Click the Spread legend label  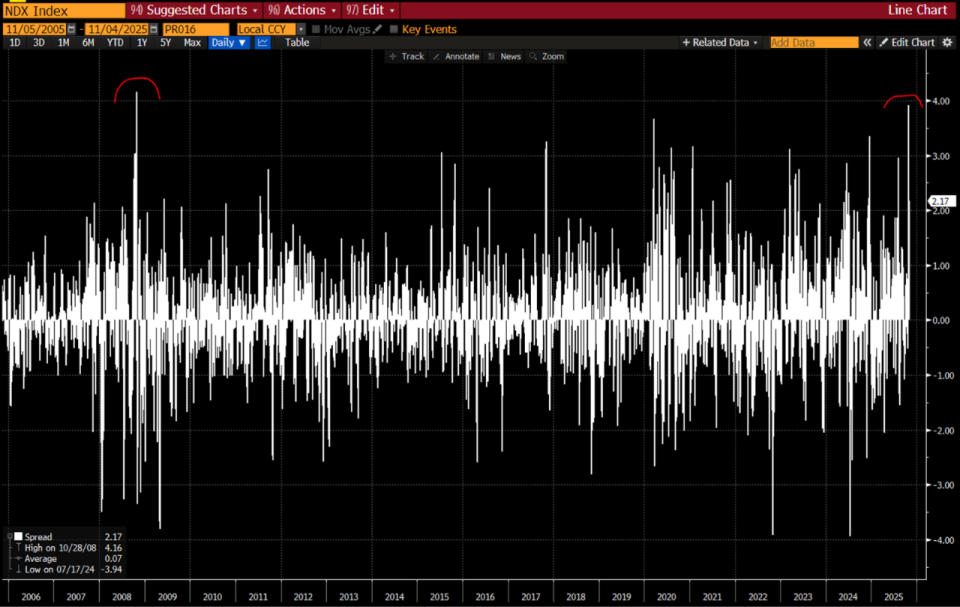click(39, 537)
